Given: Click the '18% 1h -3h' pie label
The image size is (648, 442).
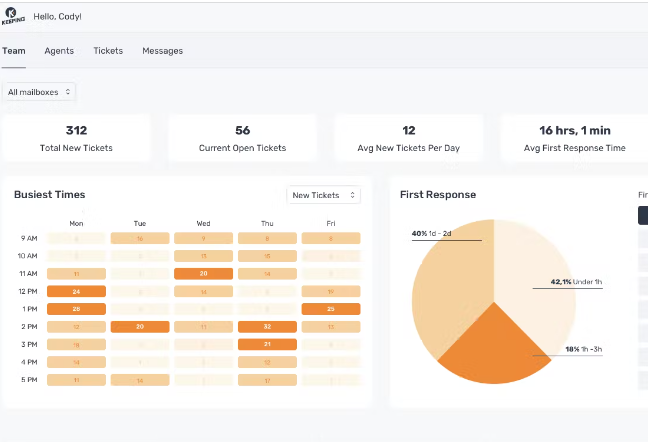Looking at the screenshot, I should [584, 349].
